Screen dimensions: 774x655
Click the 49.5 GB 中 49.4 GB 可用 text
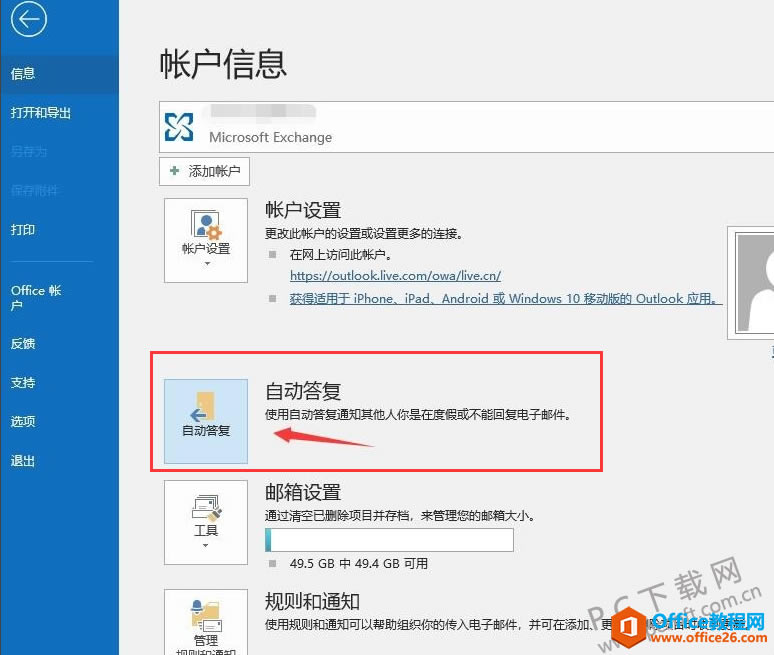pos(359,563)
